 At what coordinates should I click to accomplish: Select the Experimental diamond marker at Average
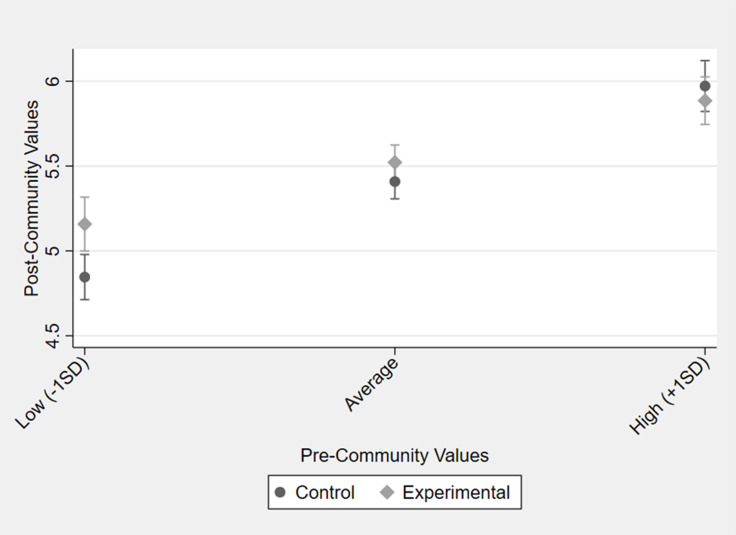pos(395,163)
